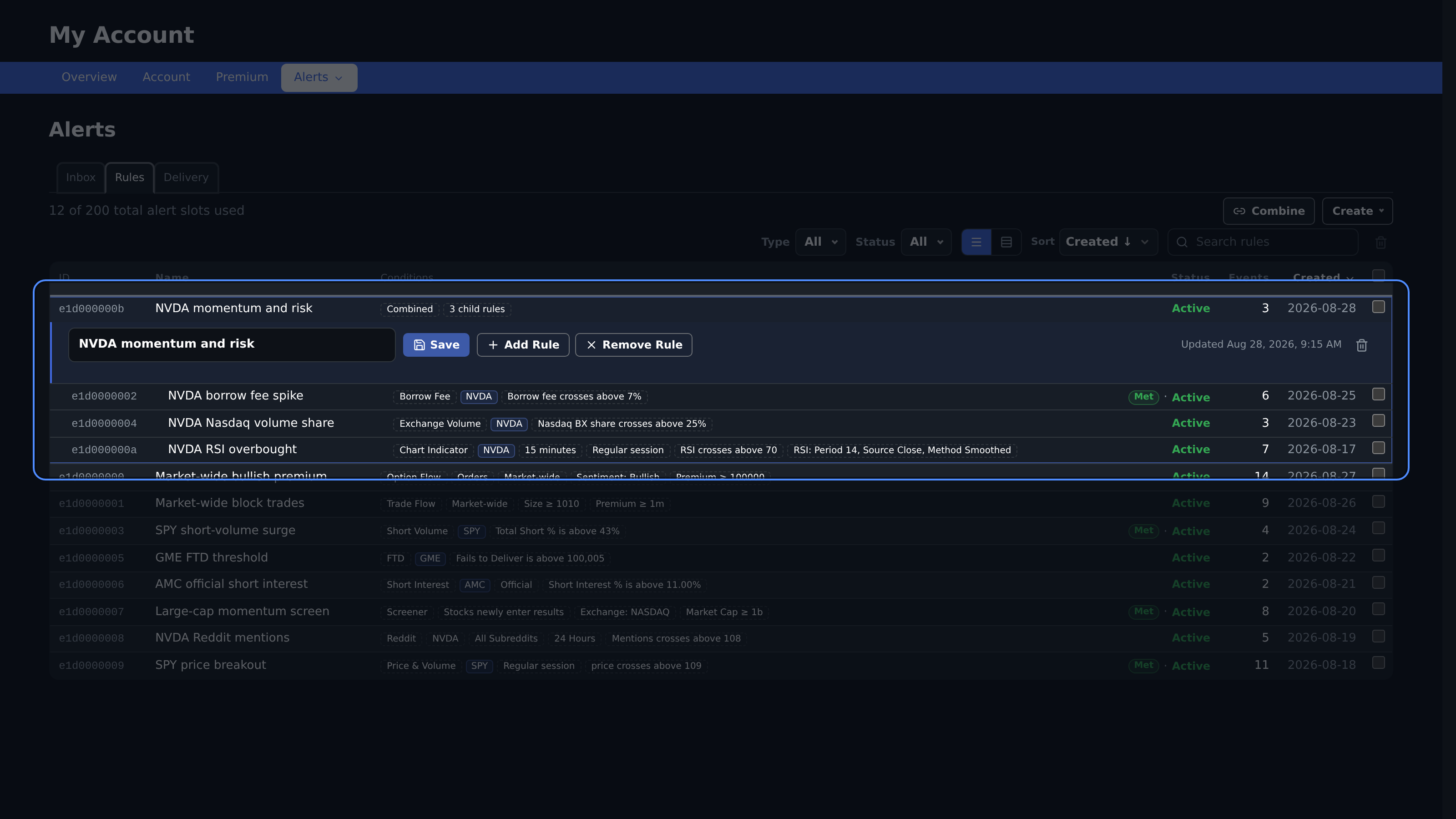The height and width of the screenshot is (819, 1456).
Task: Click the Met badge on SPY short-volume surge
Action: click(x=1143, y=531)
